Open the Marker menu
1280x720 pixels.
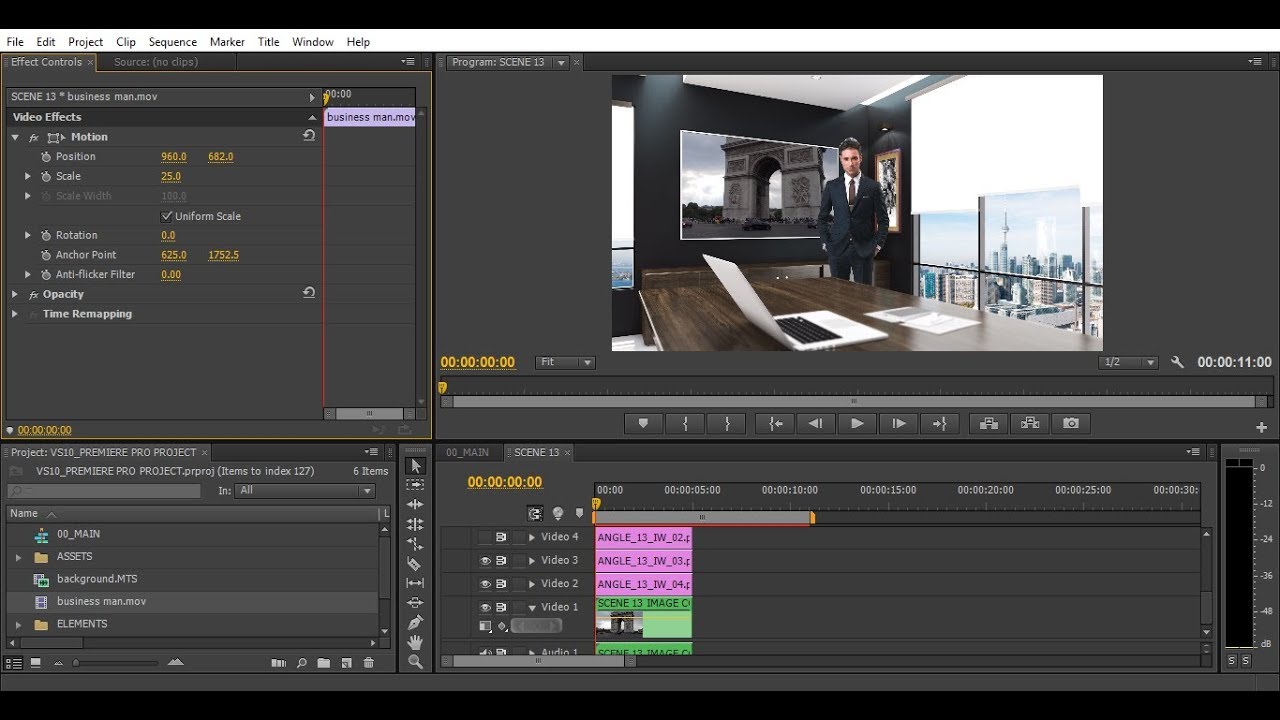click(x=227, y=42)
